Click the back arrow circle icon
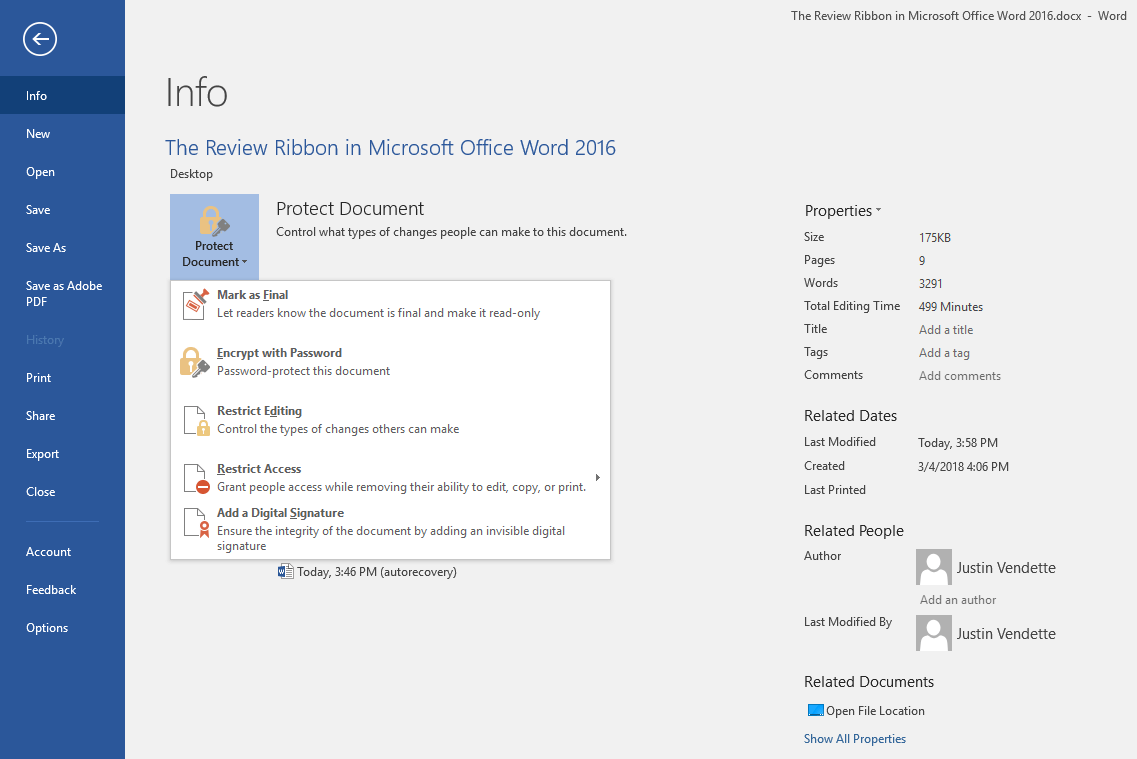The image size is (1137, 759). tap(40, 39)
